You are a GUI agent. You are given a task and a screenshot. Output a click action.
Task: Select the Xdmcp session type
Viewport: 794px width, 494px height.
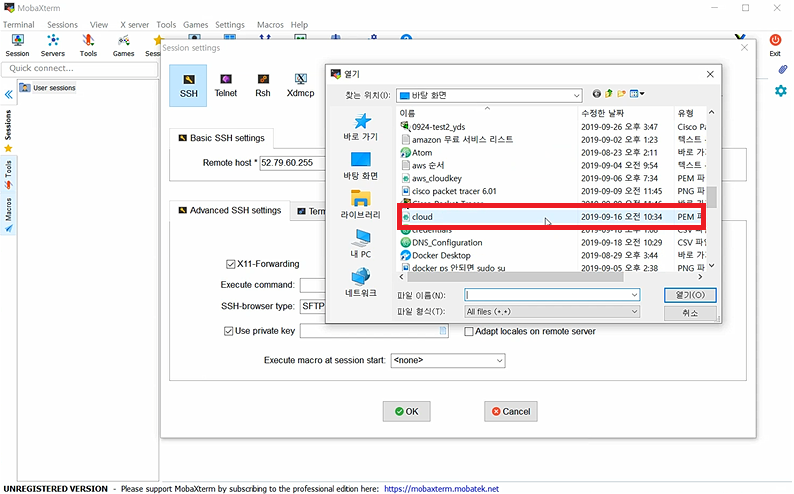[300, 85]
